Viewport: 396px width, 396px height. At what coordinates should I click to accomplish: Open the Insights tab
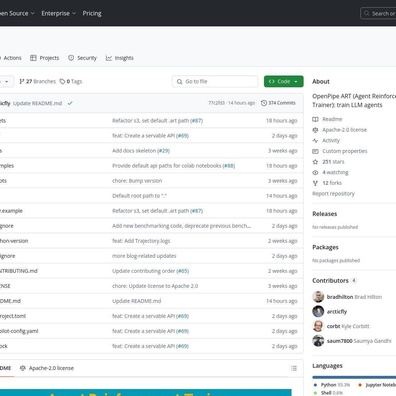120,58
